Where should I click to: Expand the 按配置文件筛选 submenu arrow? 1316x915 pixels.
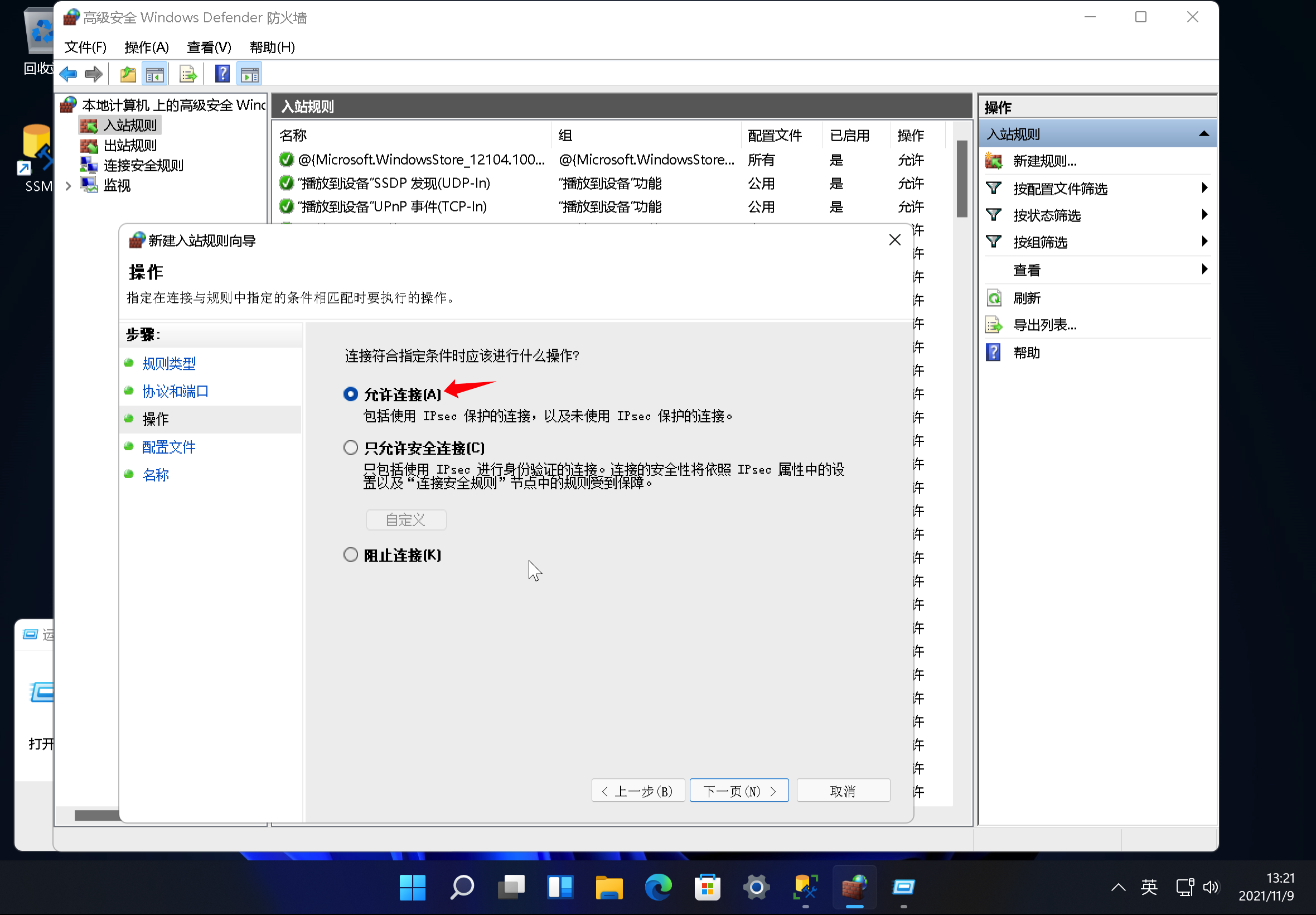(1204, 188)
